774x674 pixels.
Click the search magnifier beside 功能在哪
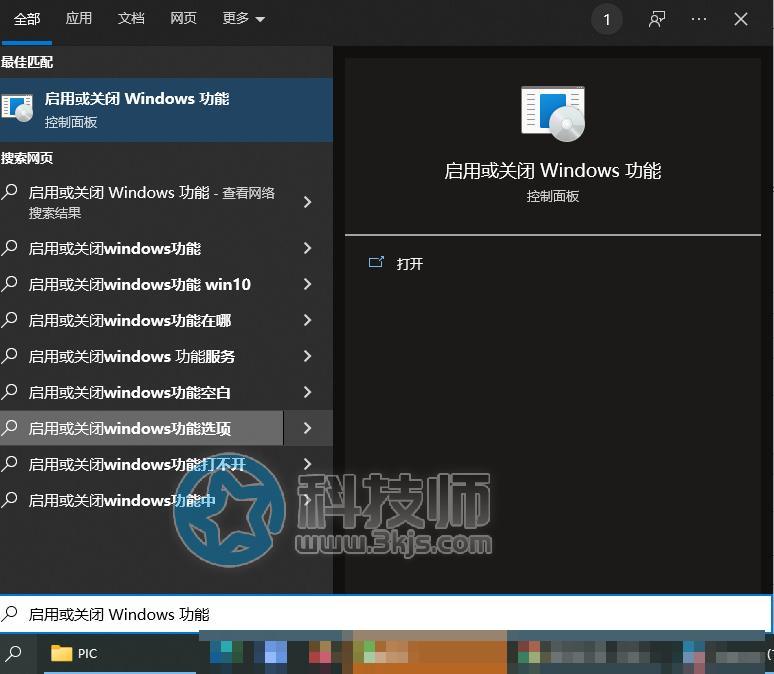9,319
